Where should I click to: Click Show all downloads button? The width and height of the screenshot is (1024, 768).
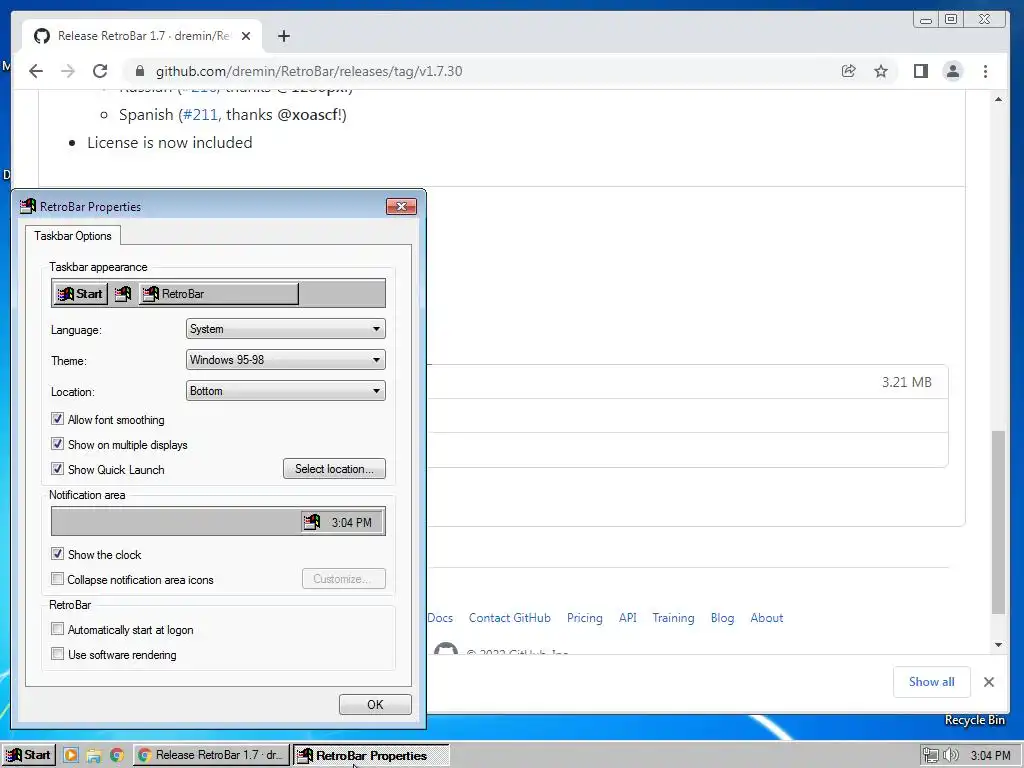(931, 682)
